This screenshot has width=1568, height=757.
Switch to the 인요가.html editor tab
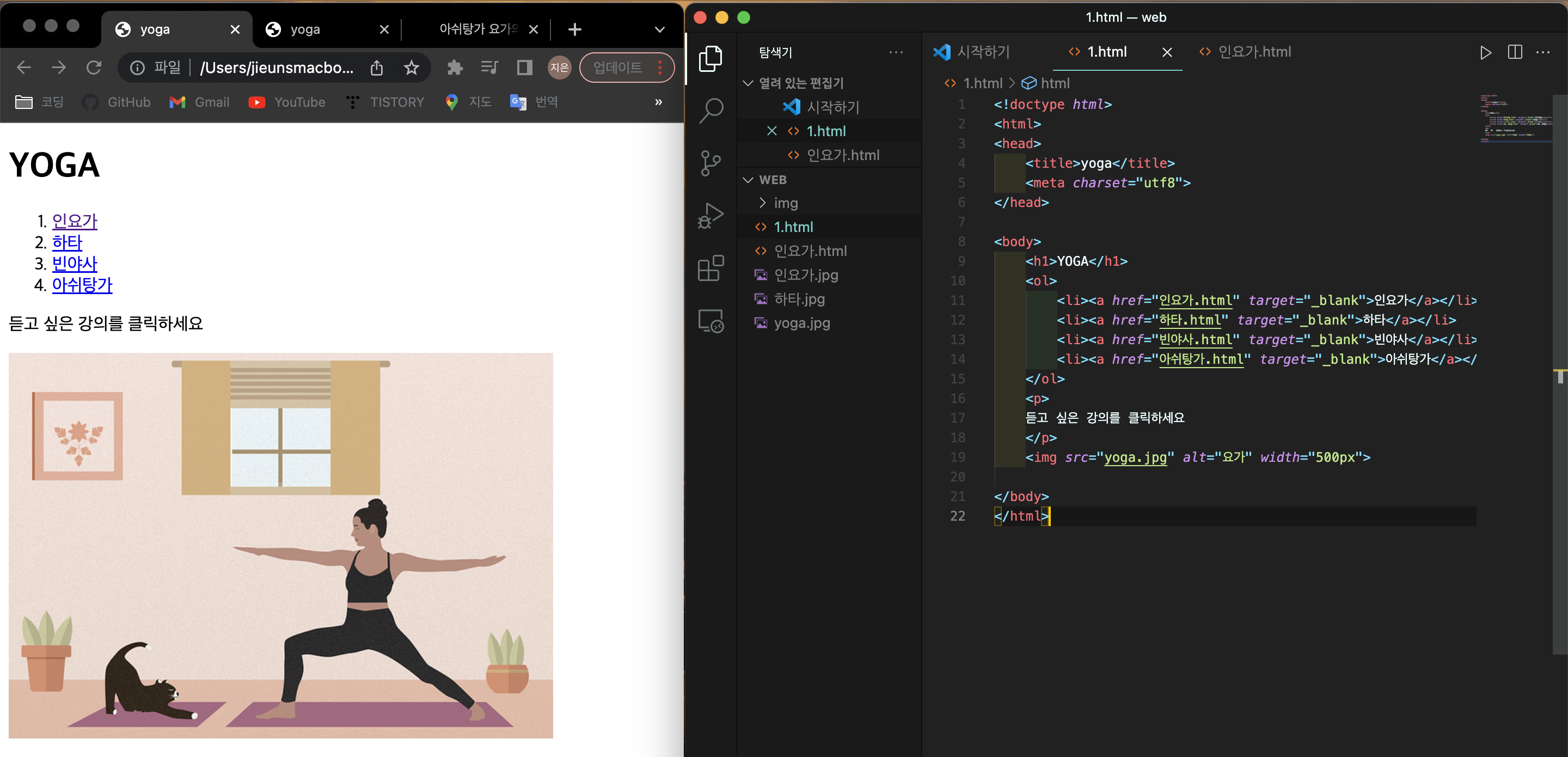pos(1253,52)
